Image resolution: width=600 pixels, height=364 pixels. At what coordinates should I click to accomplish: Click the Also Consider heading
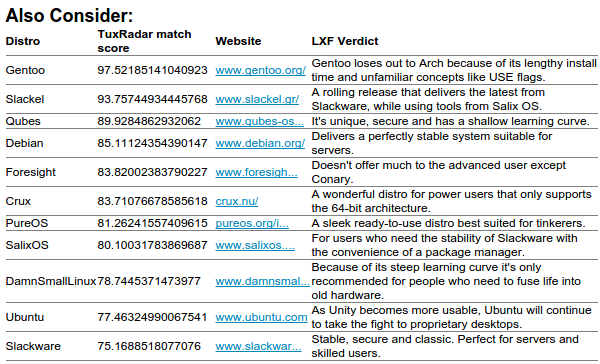pyautogui.click(x=69, y=15)
